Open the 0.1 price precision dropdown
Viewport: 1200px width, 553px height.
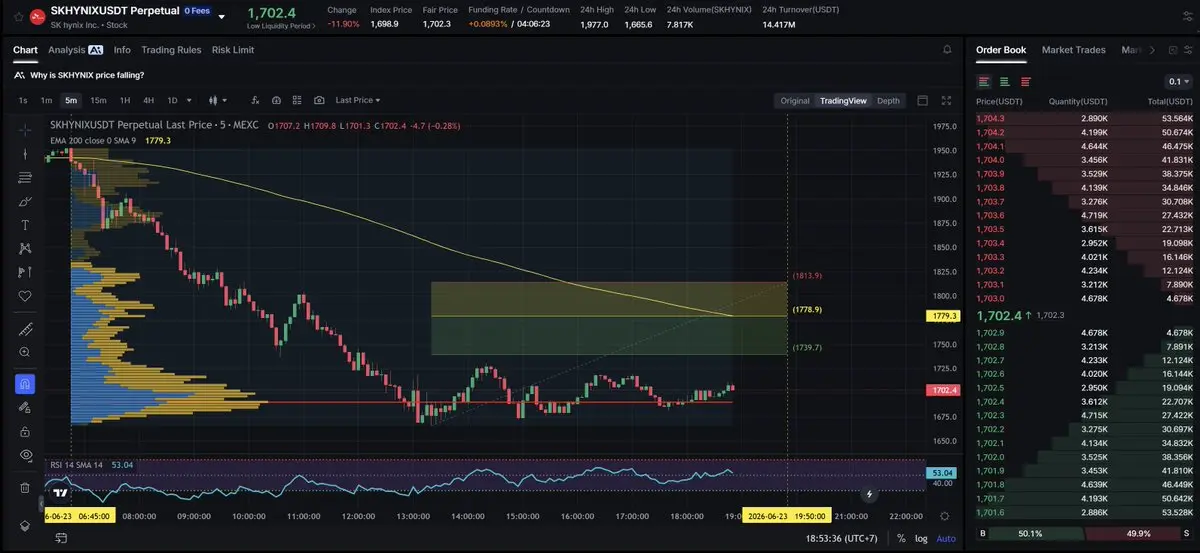click(1179, 82)
